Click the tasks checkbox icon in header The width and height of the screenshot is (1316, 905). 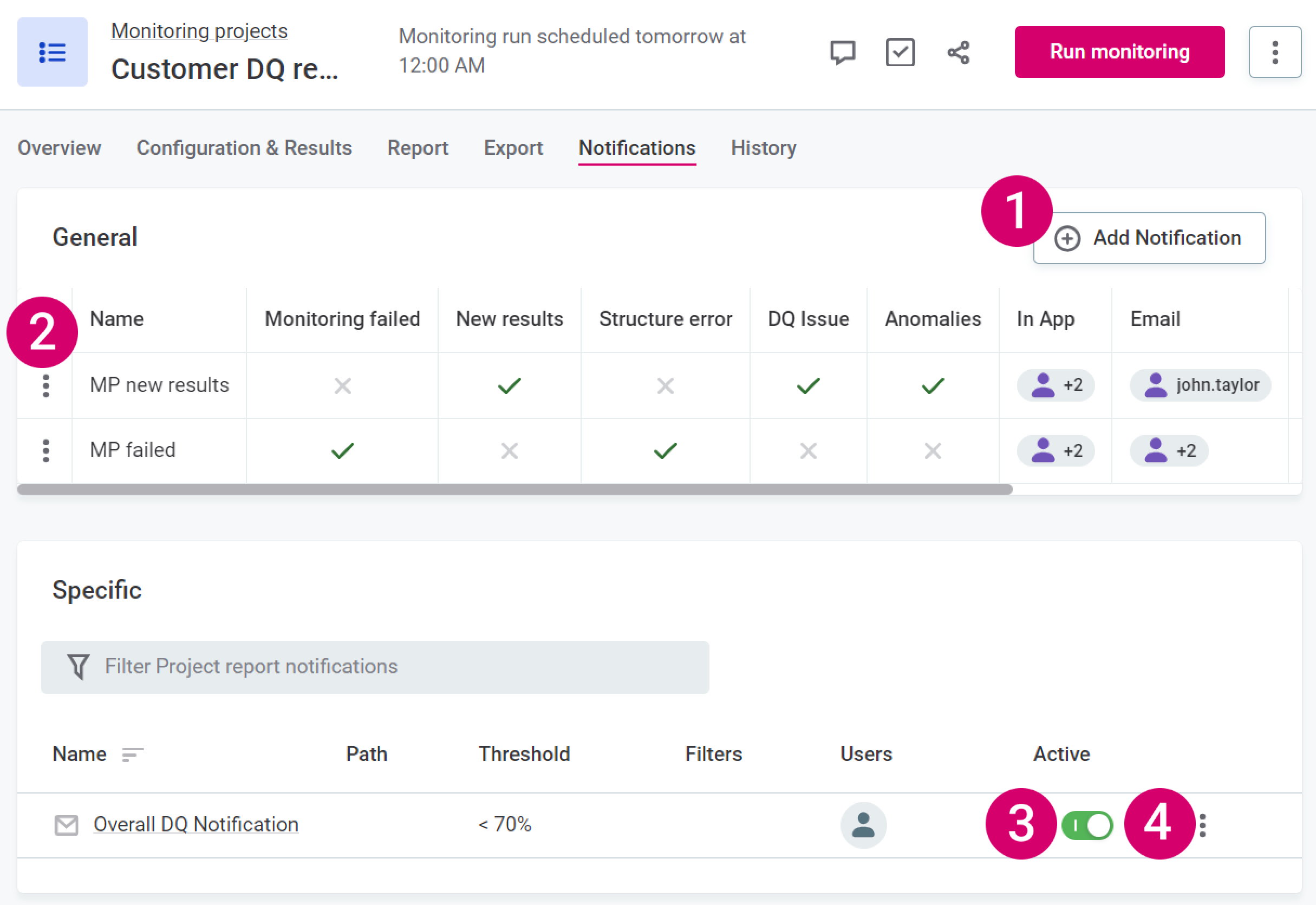pos(900,53)
